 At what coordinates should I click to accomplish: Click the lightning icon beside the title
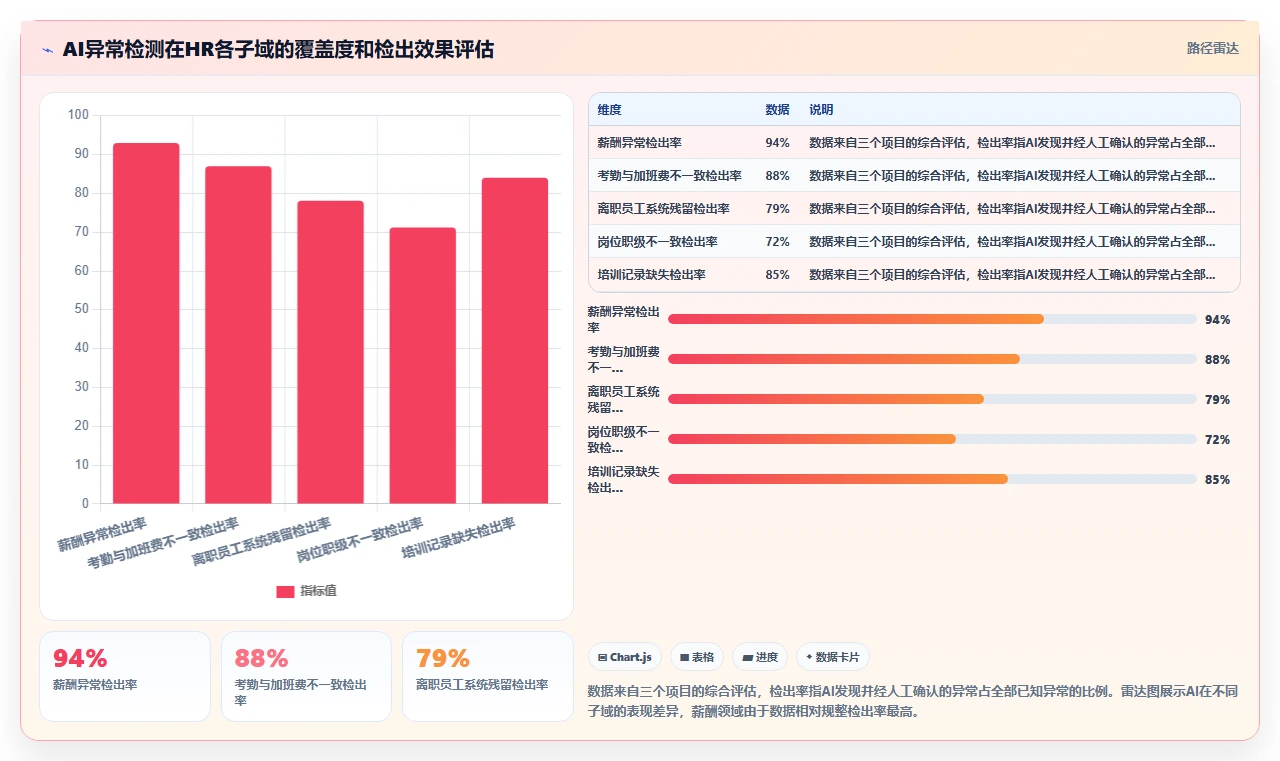(x=48, y=49)
